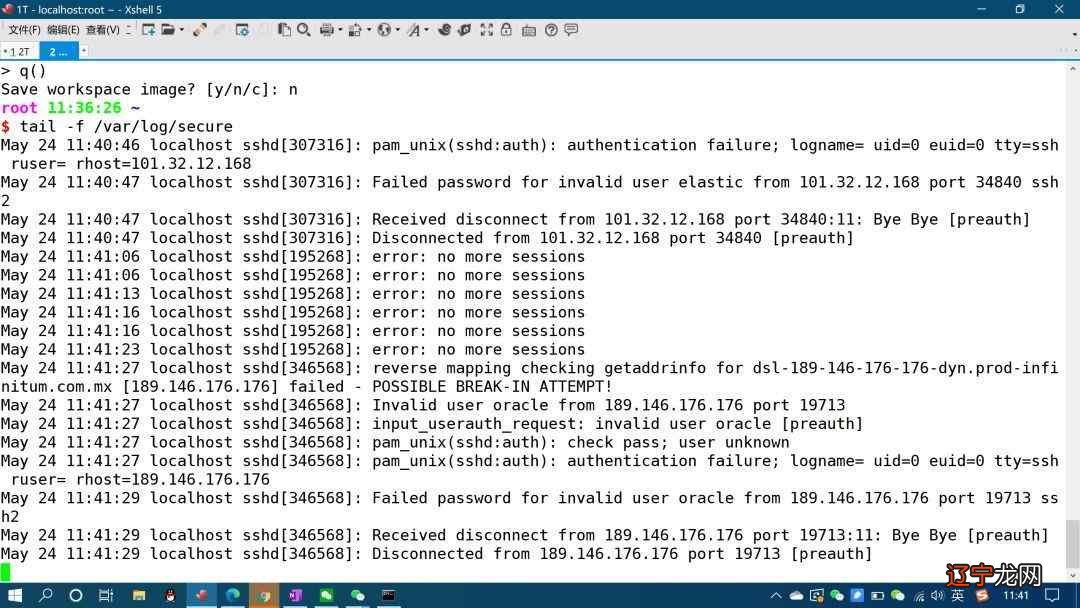This screenshot has width=1080, height=608.
Task: Click the New Session toolbar icon
Action: (148, 30)
